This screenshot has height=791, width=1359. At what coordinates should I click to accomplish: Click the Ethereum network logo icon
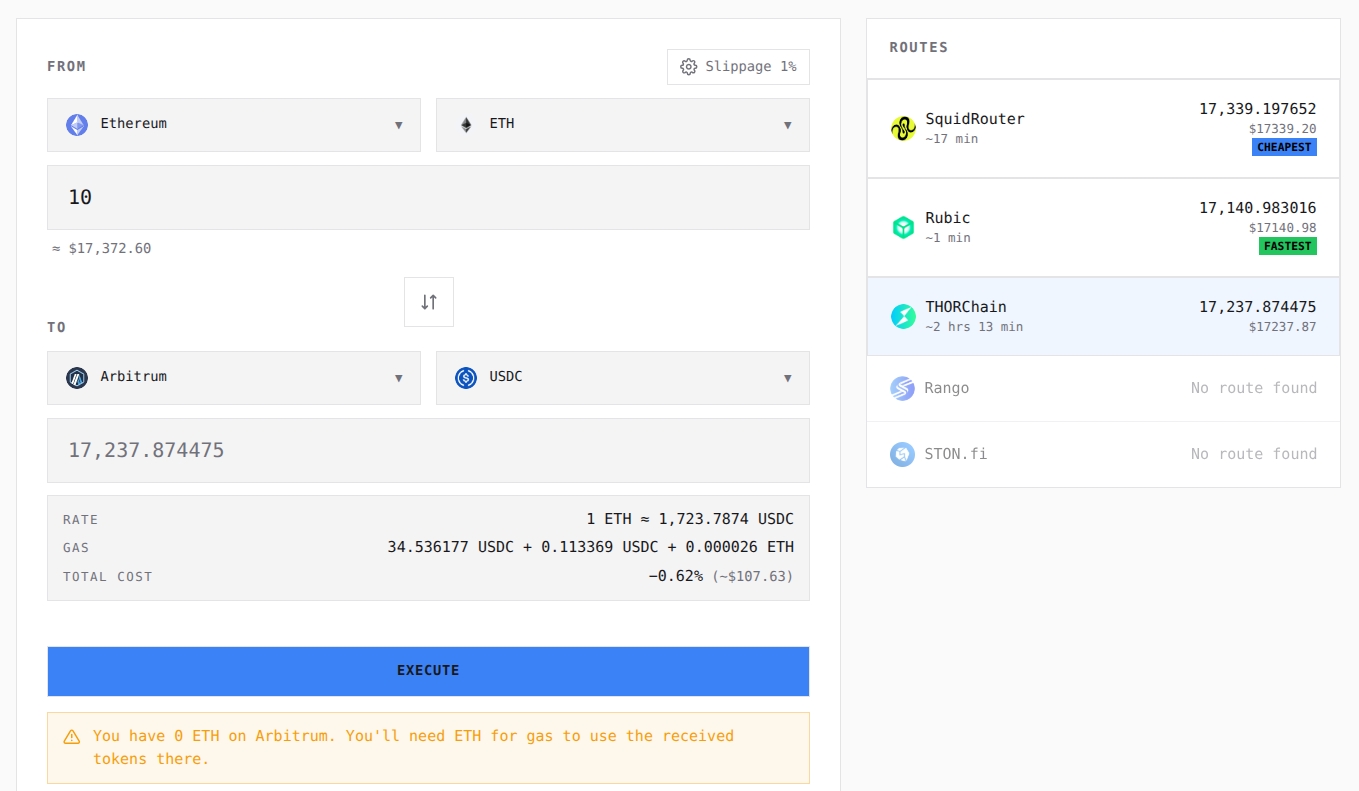77,125
